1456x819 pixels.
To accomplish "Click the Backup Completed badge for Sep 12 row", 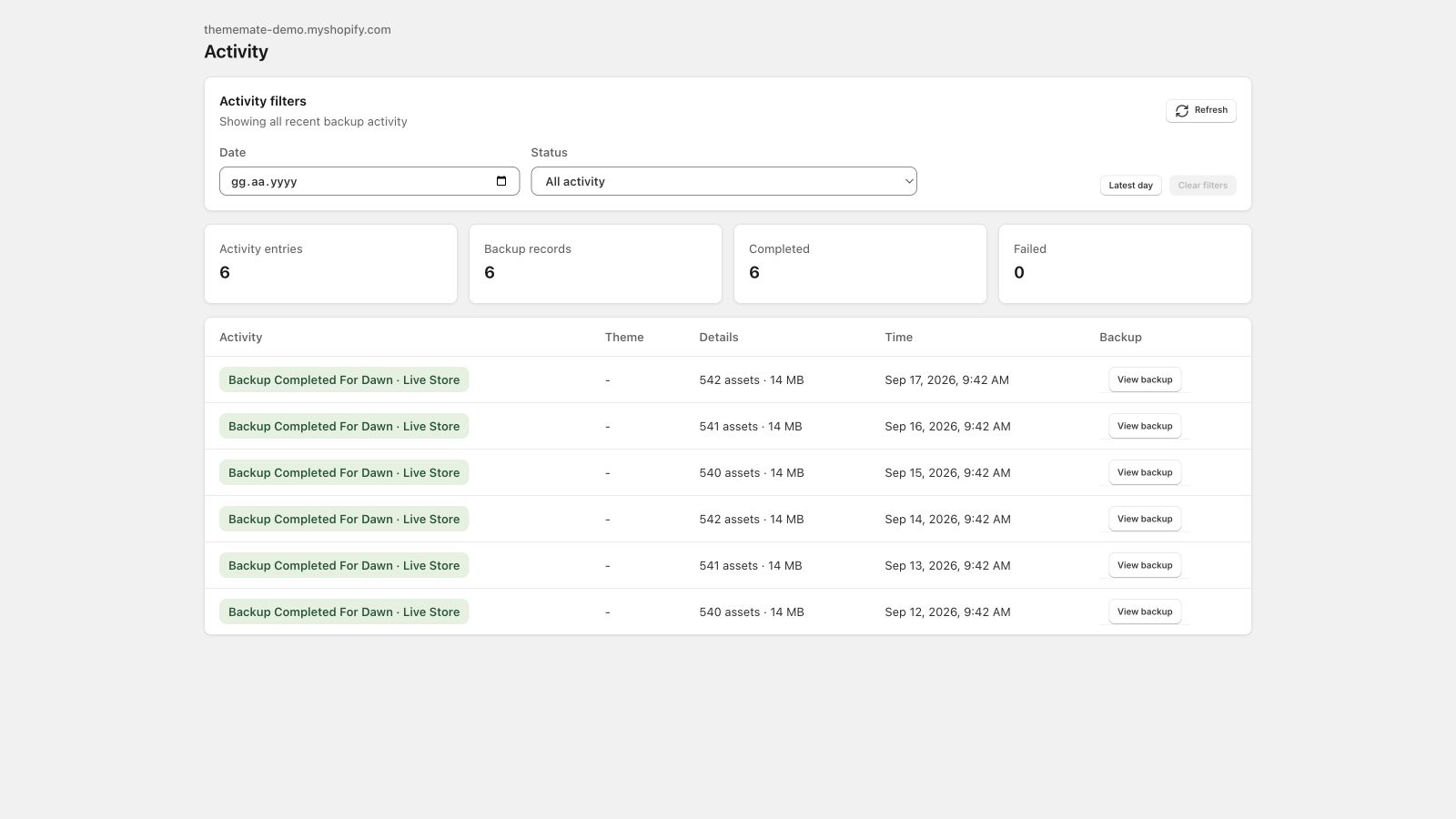I will click(344, 612).
